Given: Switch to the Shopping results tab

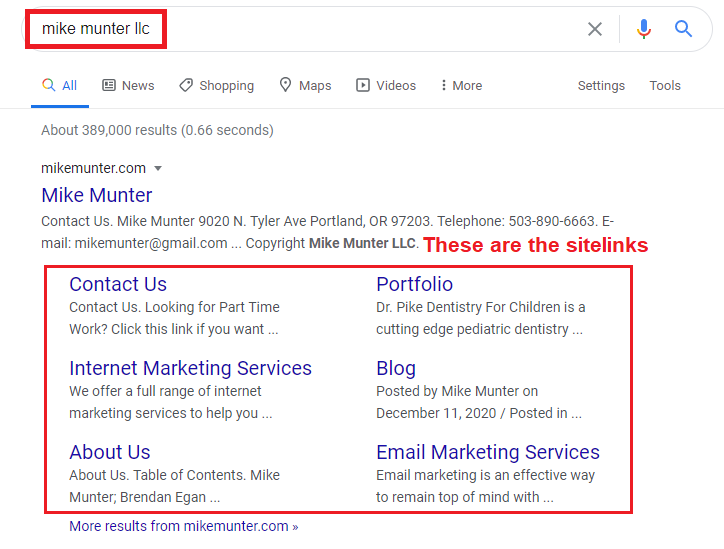Looking at the screenshot, I should click(x=217, y=85).
